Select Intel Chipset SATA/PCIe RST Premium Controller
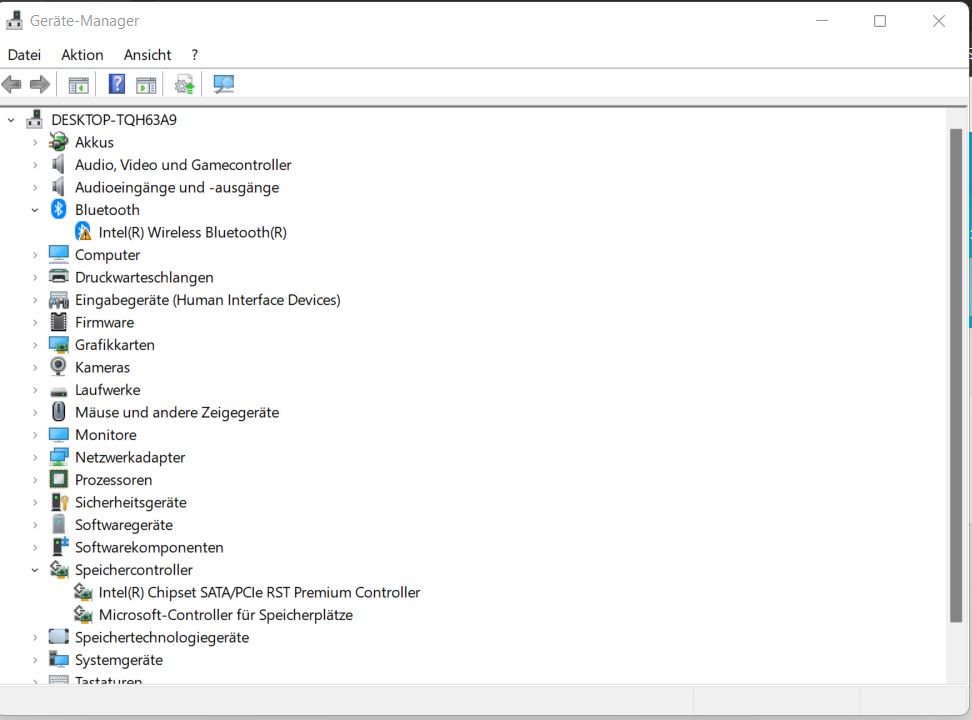Viewport: 972px width, 720px height. (x=259, y=592)
